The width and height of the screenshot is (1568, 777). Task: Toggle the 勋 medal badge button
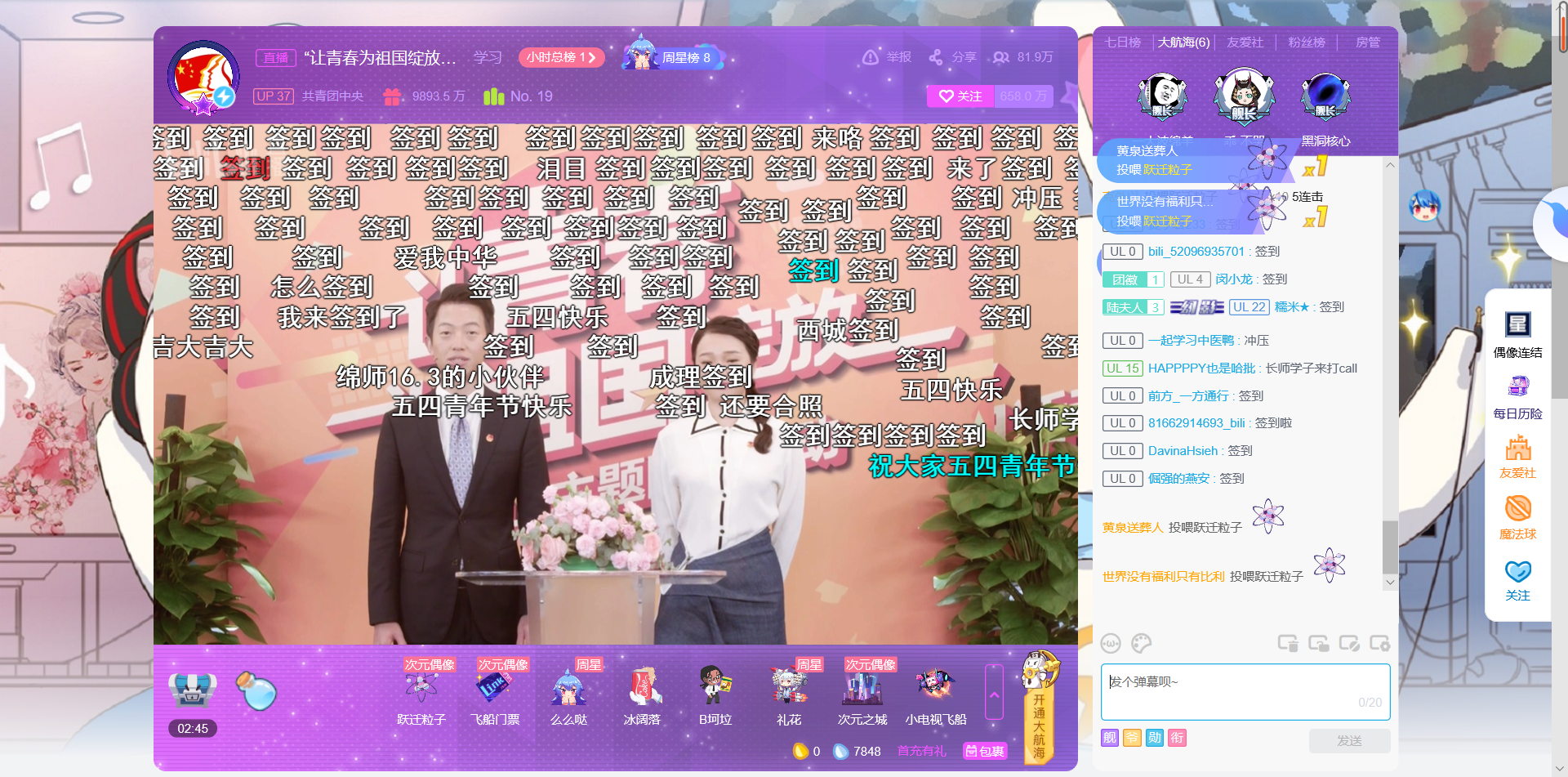(x=1155, y=738)
